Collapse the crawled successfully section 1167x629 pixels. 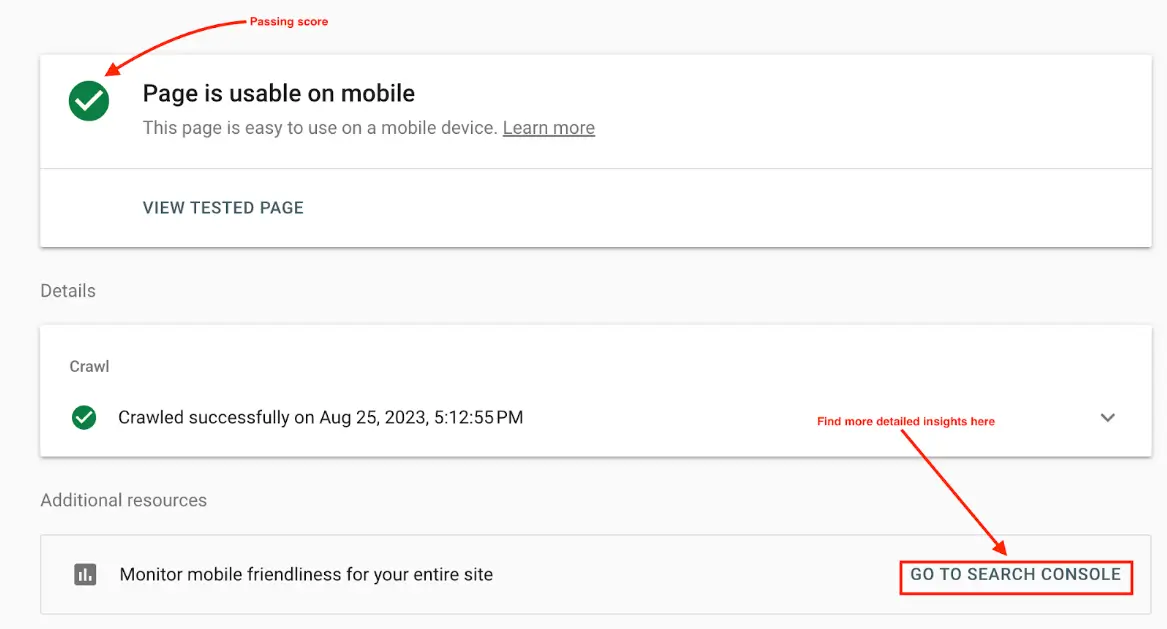click(x=1107, y=417)
